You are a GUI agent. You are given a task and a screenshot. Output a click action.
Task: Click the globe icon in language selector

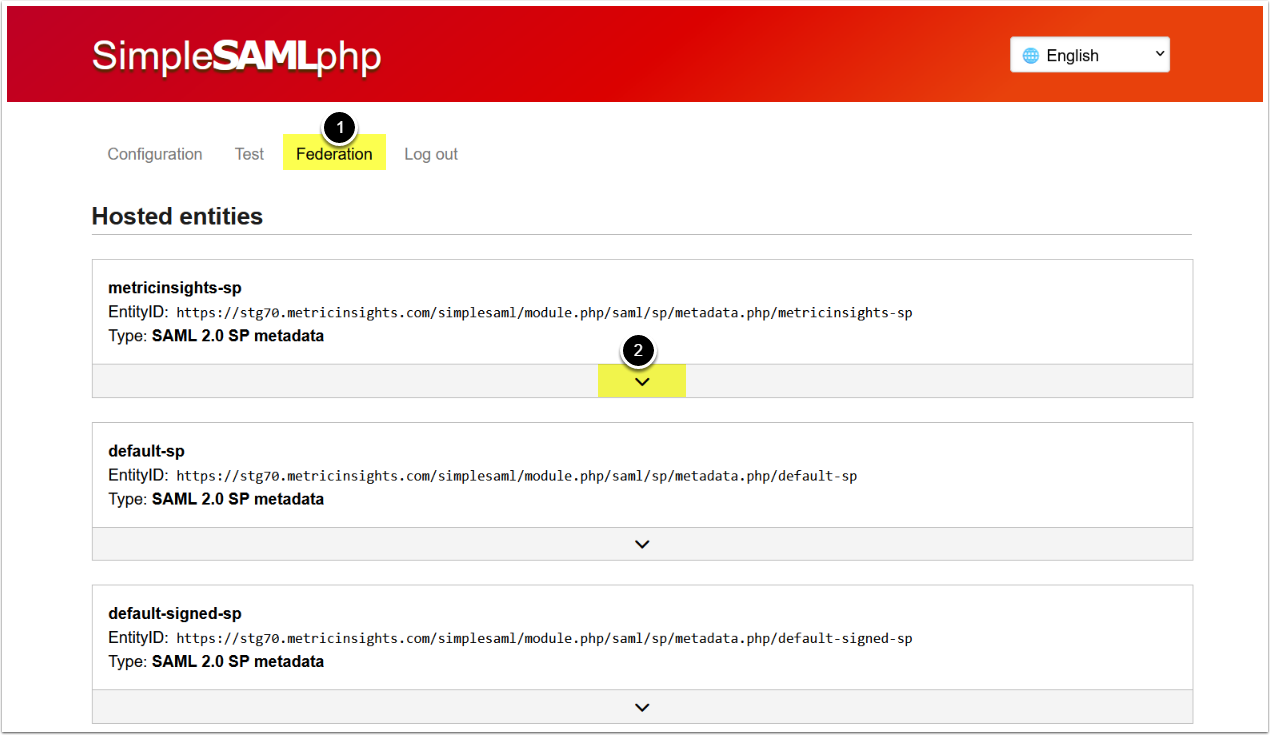(1030, 56)
